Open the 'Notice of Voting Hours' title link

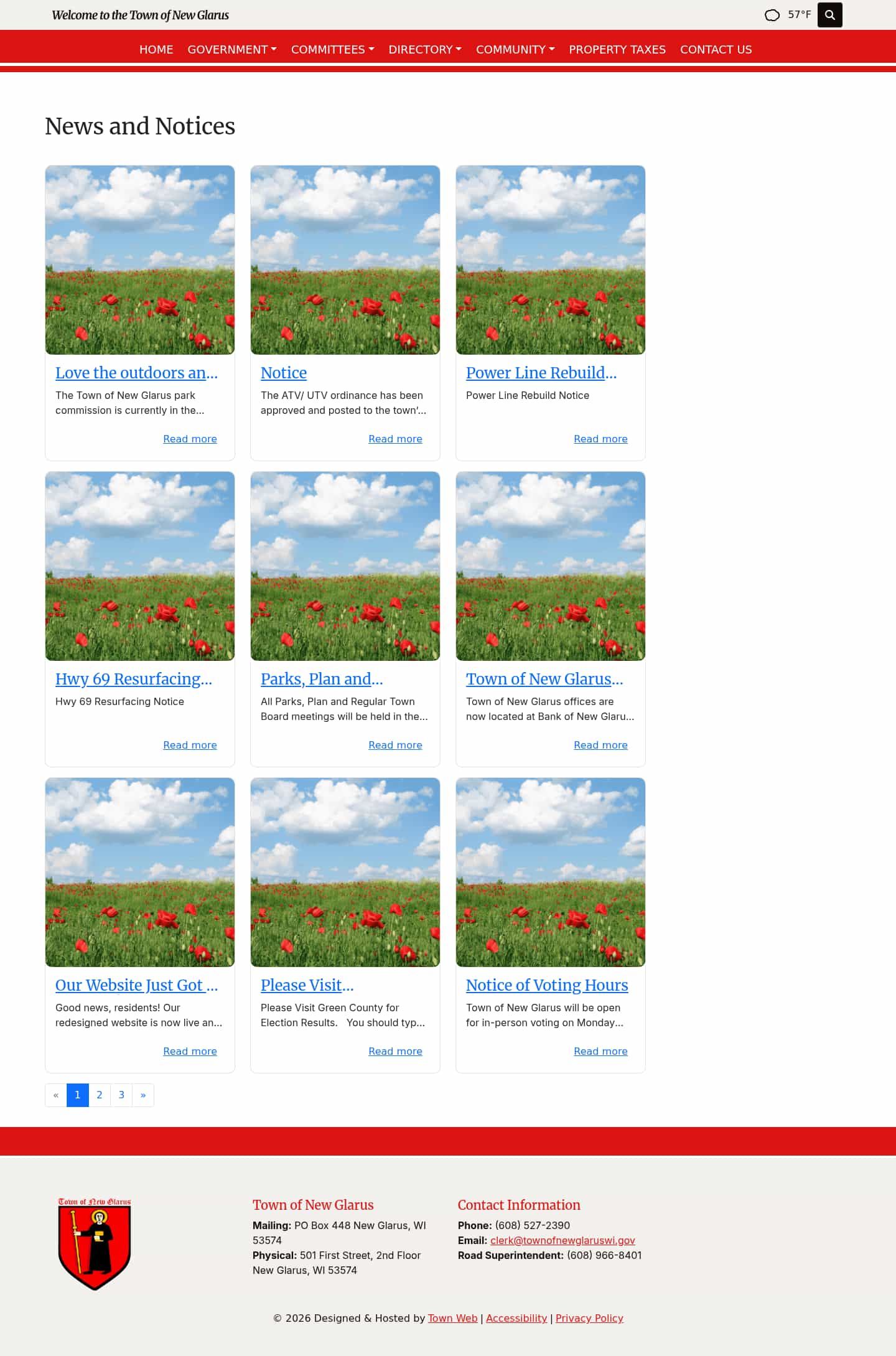[x=547, y=985]
